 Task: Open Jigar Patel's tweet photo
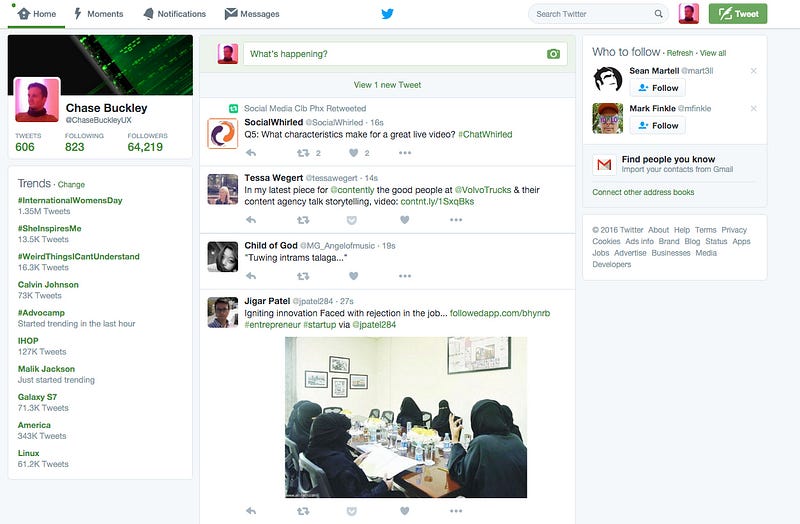tap(406, 417)
